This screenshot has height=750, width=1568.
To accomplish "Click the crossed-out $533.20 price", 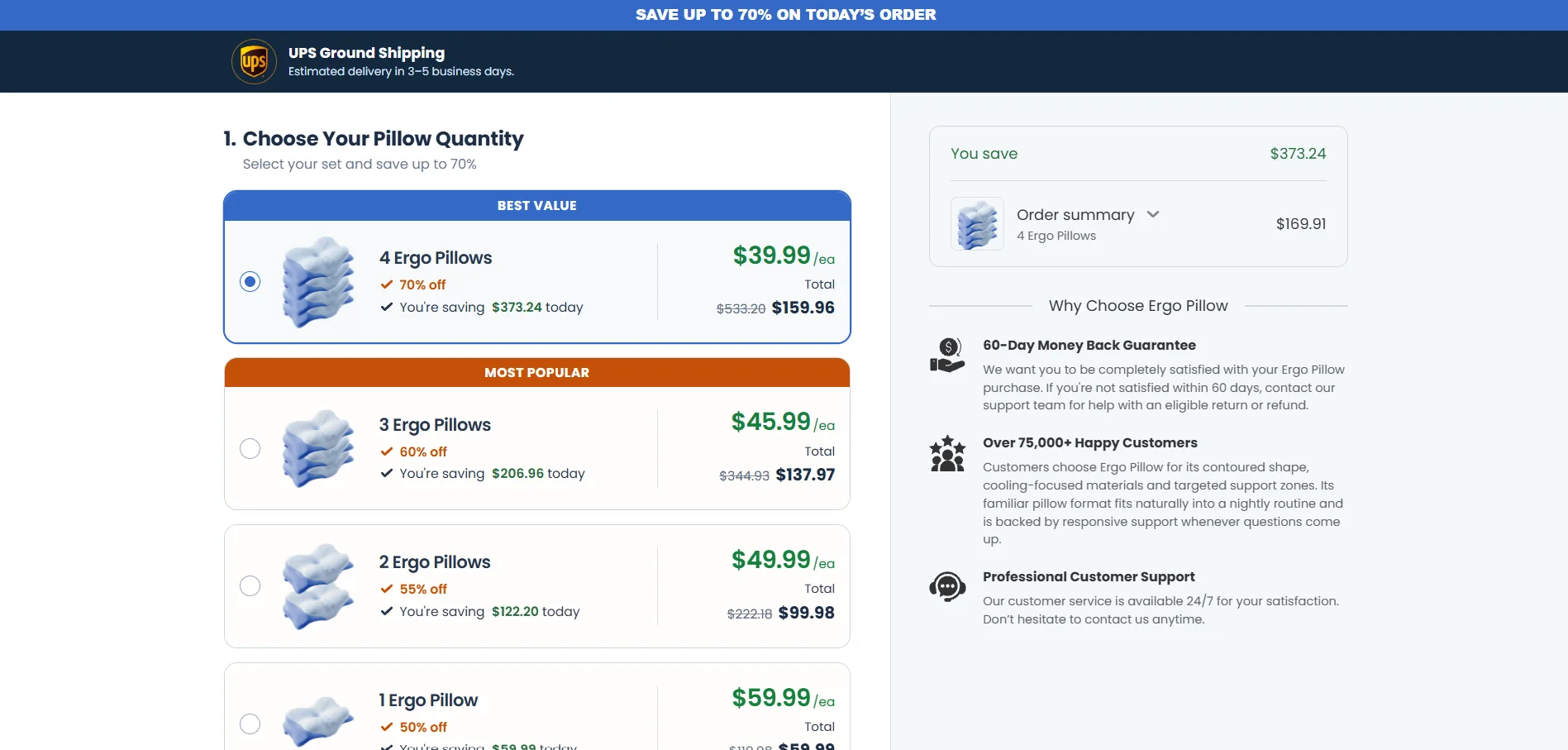I will click(x=741, y=308).
